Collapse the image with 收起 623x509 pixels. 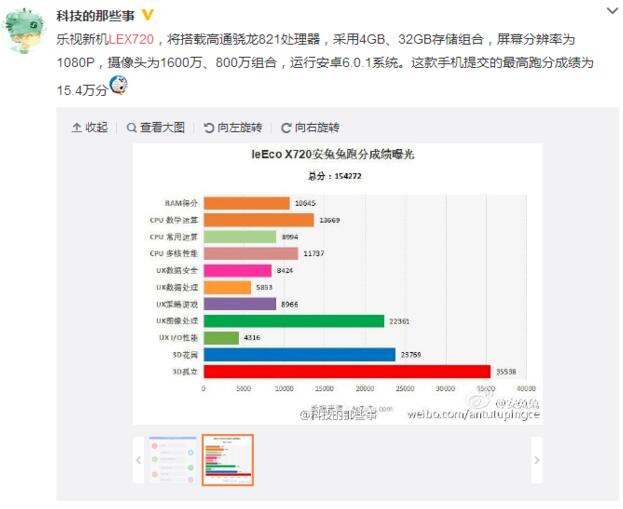click(90, 128)
